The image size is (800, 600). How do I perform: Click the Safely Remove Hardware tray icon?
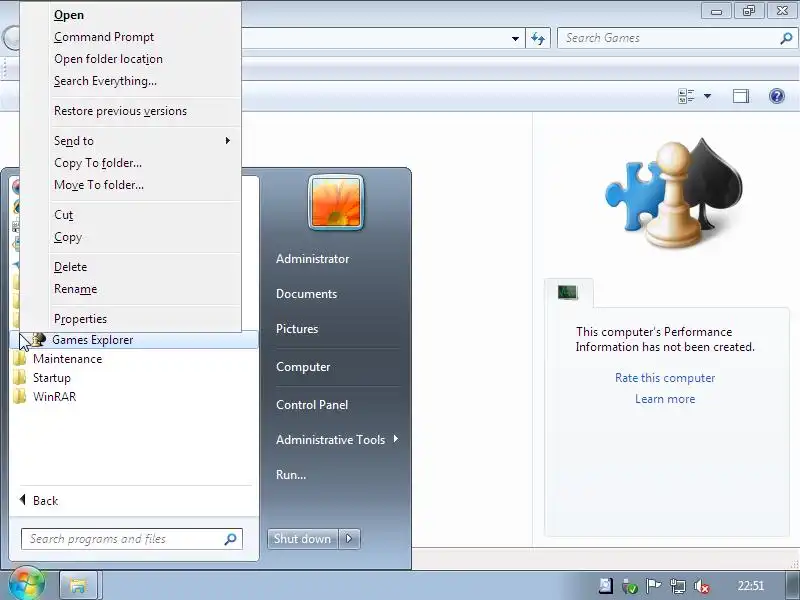[630, 586]
